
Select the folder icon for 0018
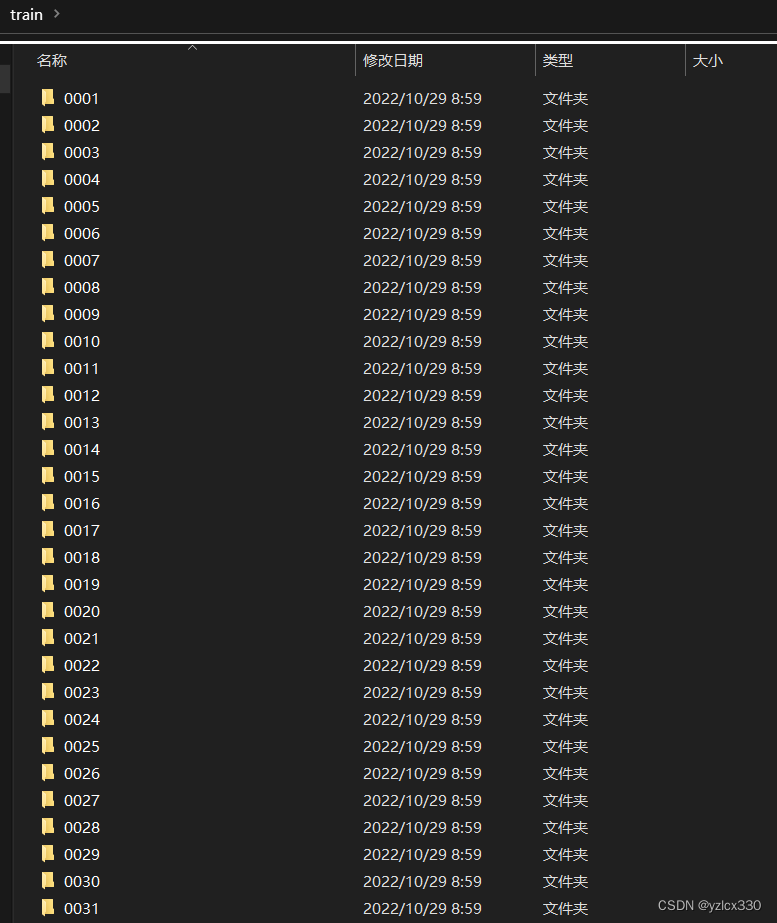(48, 557)
